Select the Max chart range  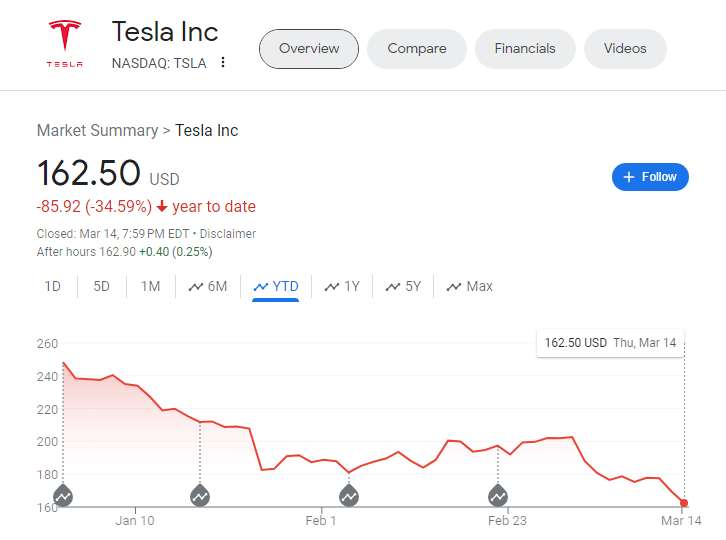pos(470,286)
